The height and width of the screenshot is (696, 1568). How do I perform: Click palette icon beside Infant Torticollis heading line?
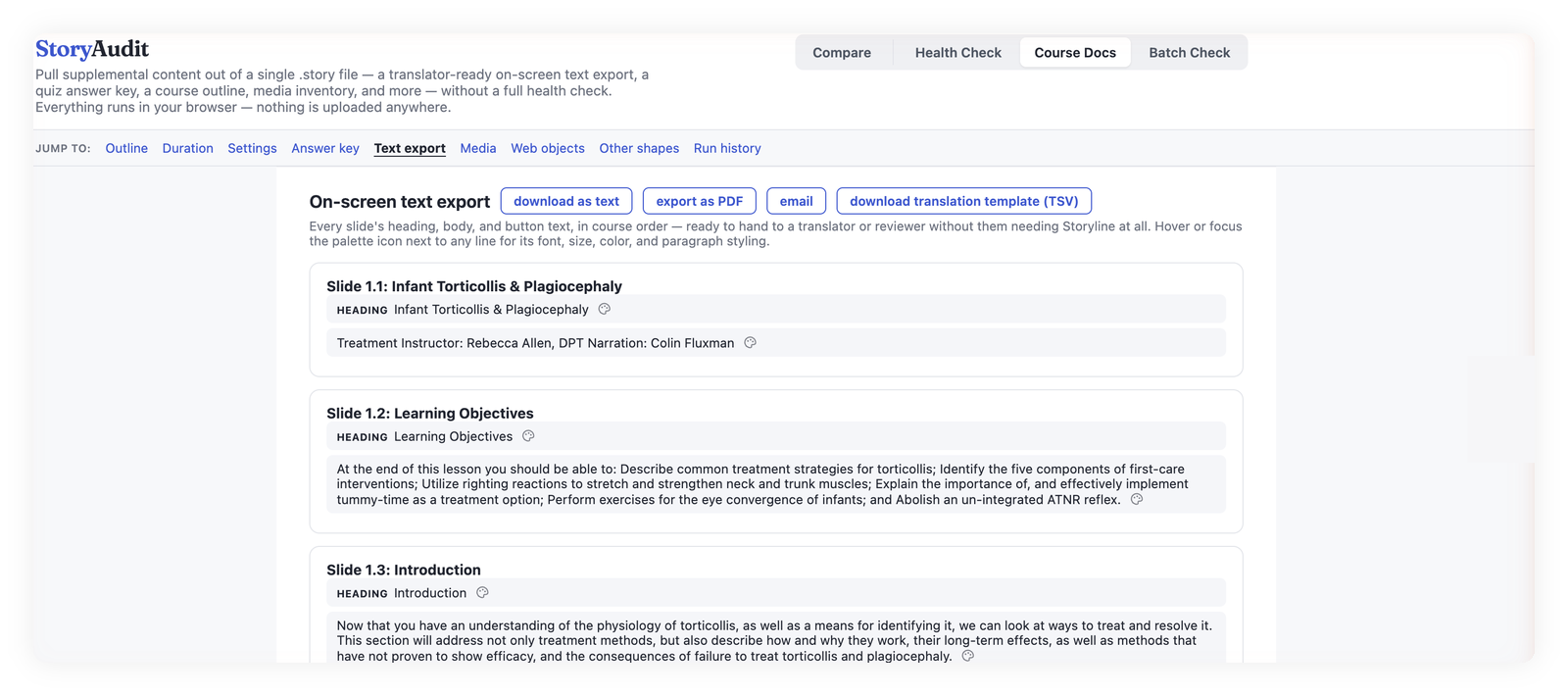tap(605, 309)
